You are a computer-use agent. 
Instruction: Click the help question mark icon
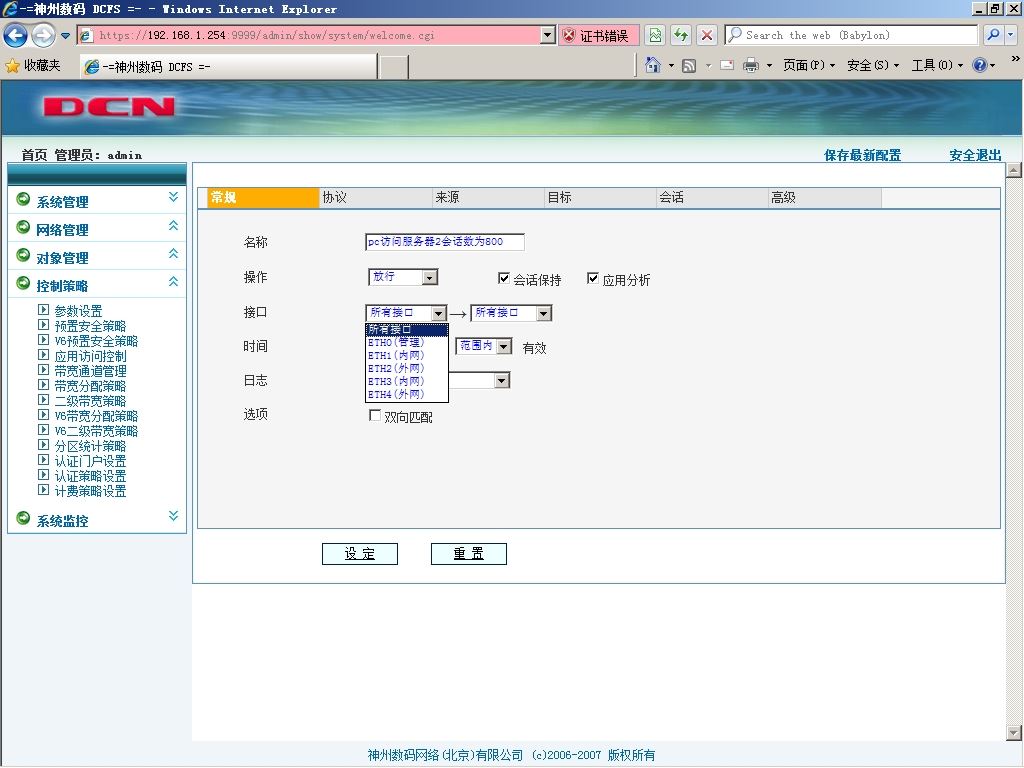[979, 65]
